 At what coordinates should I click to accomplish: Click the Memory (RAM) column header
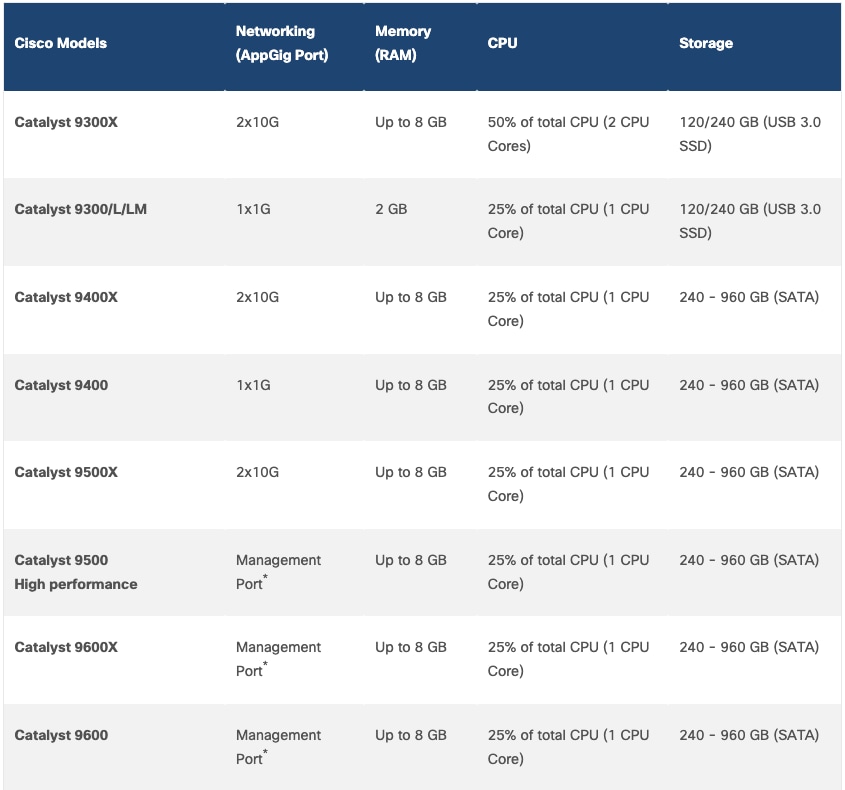(403, 44)
